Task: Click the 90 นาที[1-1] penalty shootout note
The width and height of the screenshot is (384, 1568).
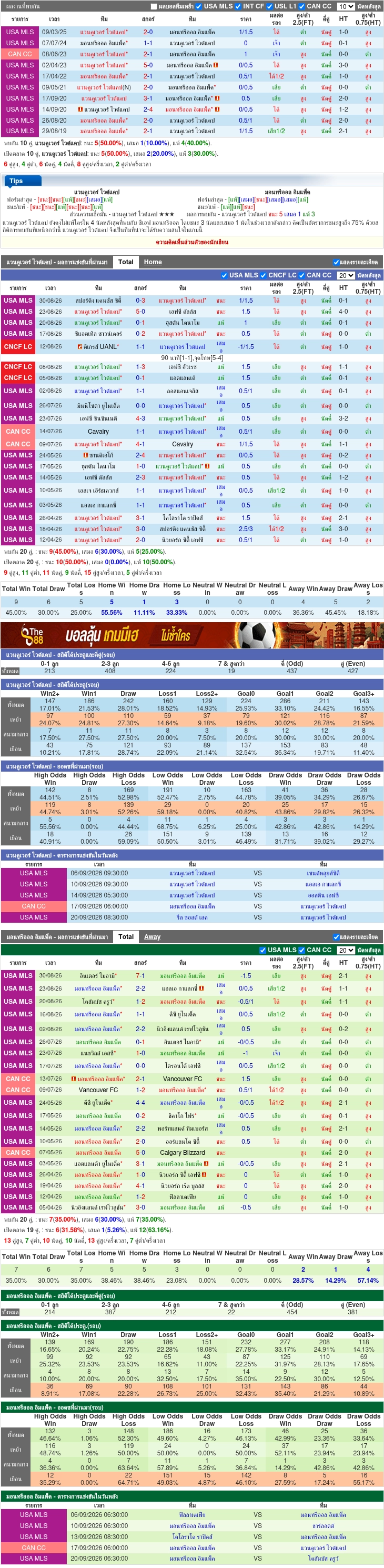Action: coord(193,357)
